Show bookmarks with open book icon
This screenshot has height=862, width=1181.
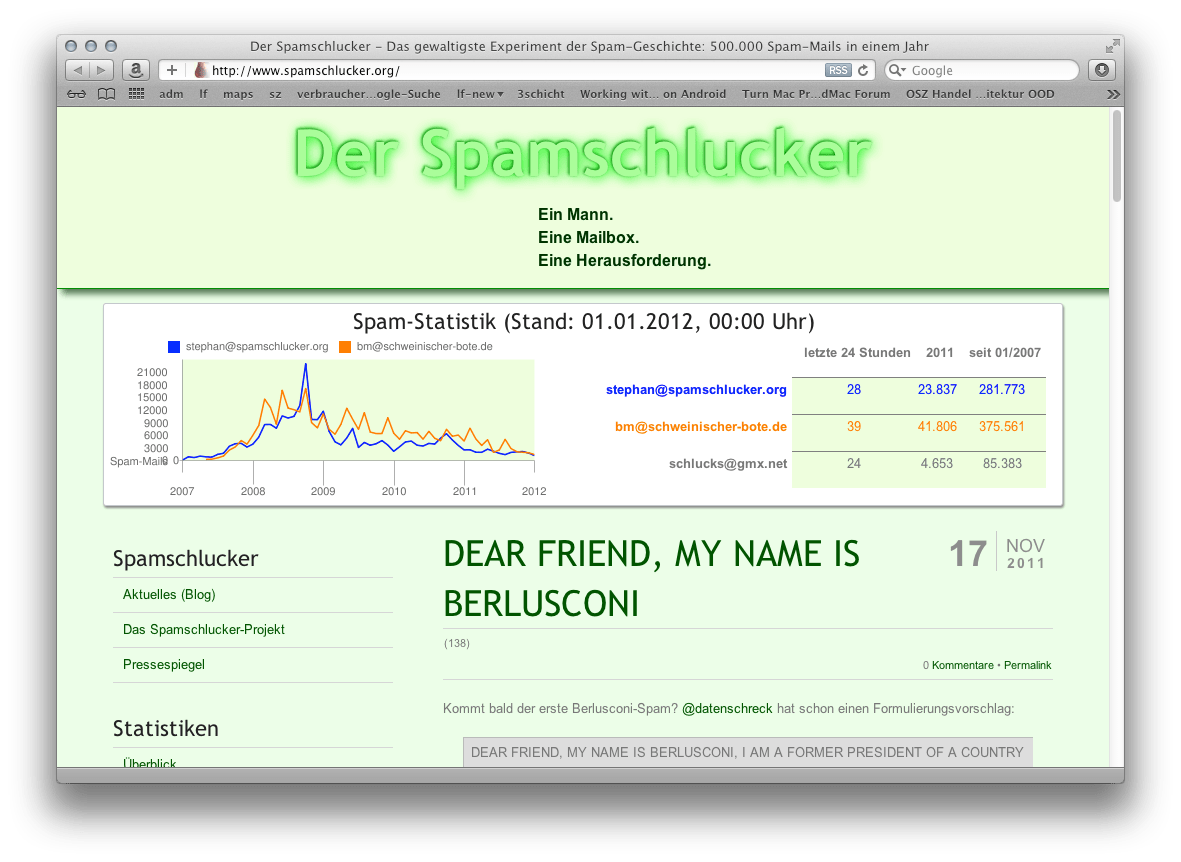106,94
